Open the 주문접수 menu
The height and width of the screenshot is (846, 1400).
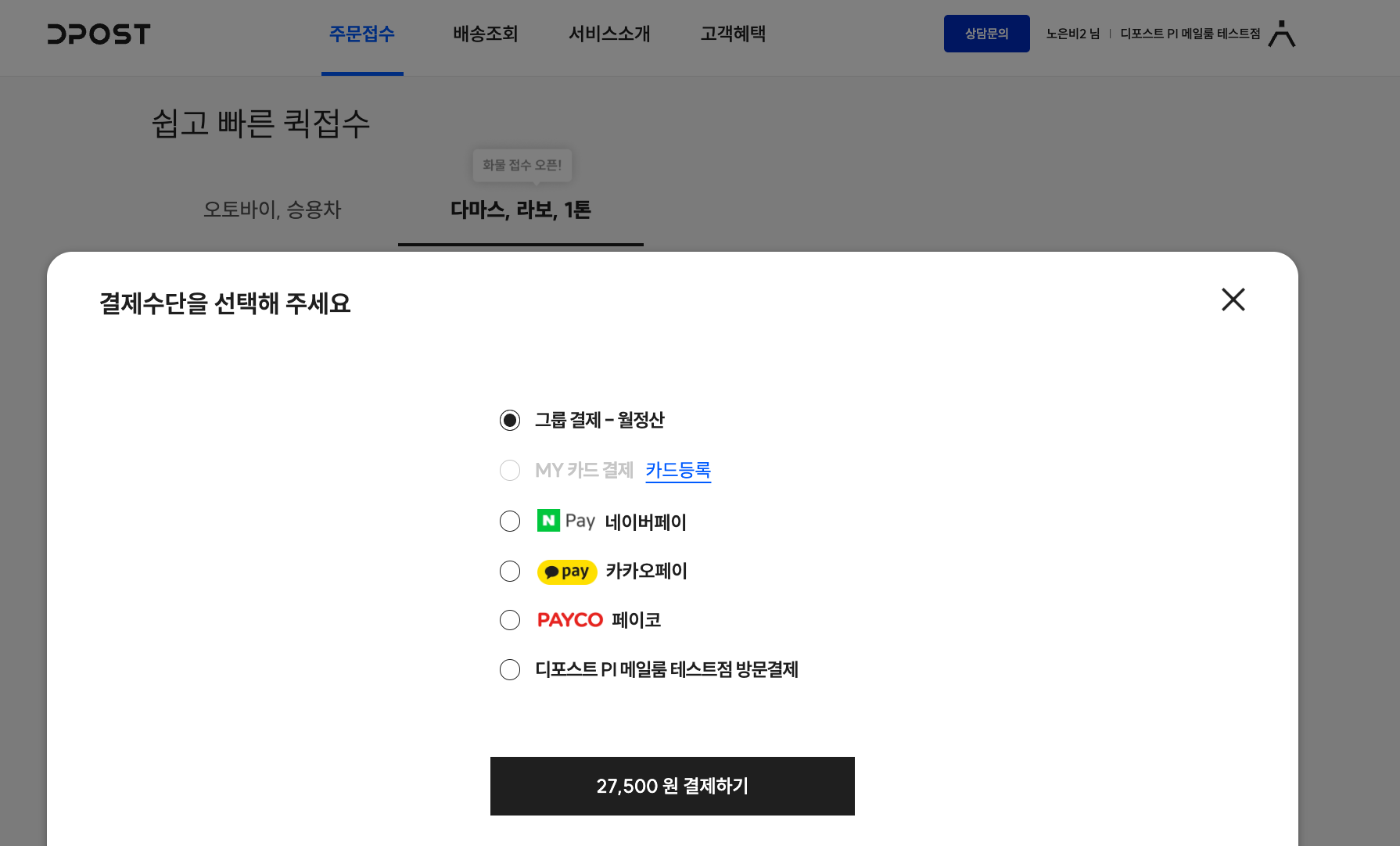tap(362, 34)
